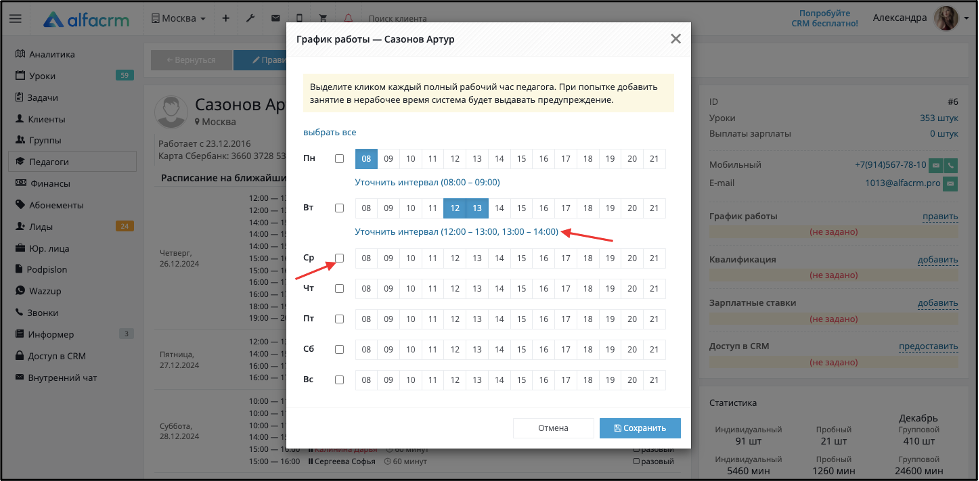Click the envelope mail icon in top bar
This screenshot has height=481, width=979.
(x=275, y=19)
